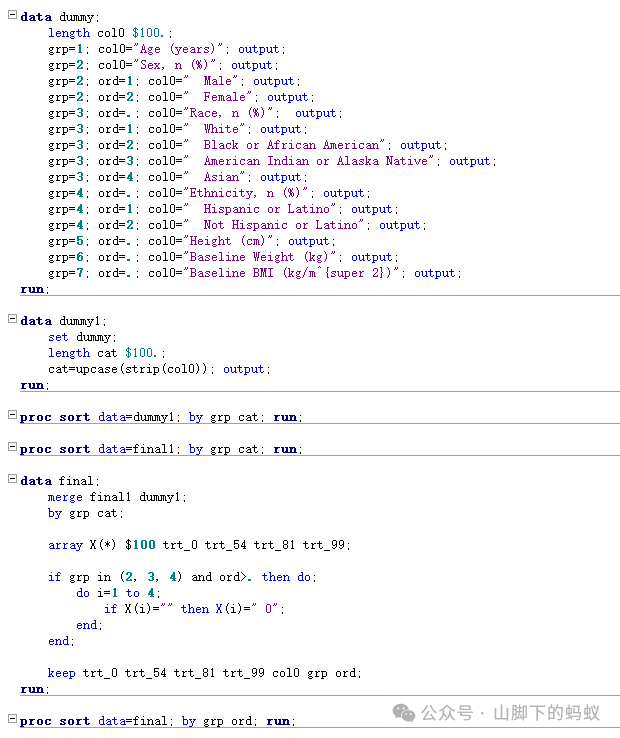Click the 'Baseline Weight (kg)' string
Screen dimensions: 620x738
pos(260,257)
